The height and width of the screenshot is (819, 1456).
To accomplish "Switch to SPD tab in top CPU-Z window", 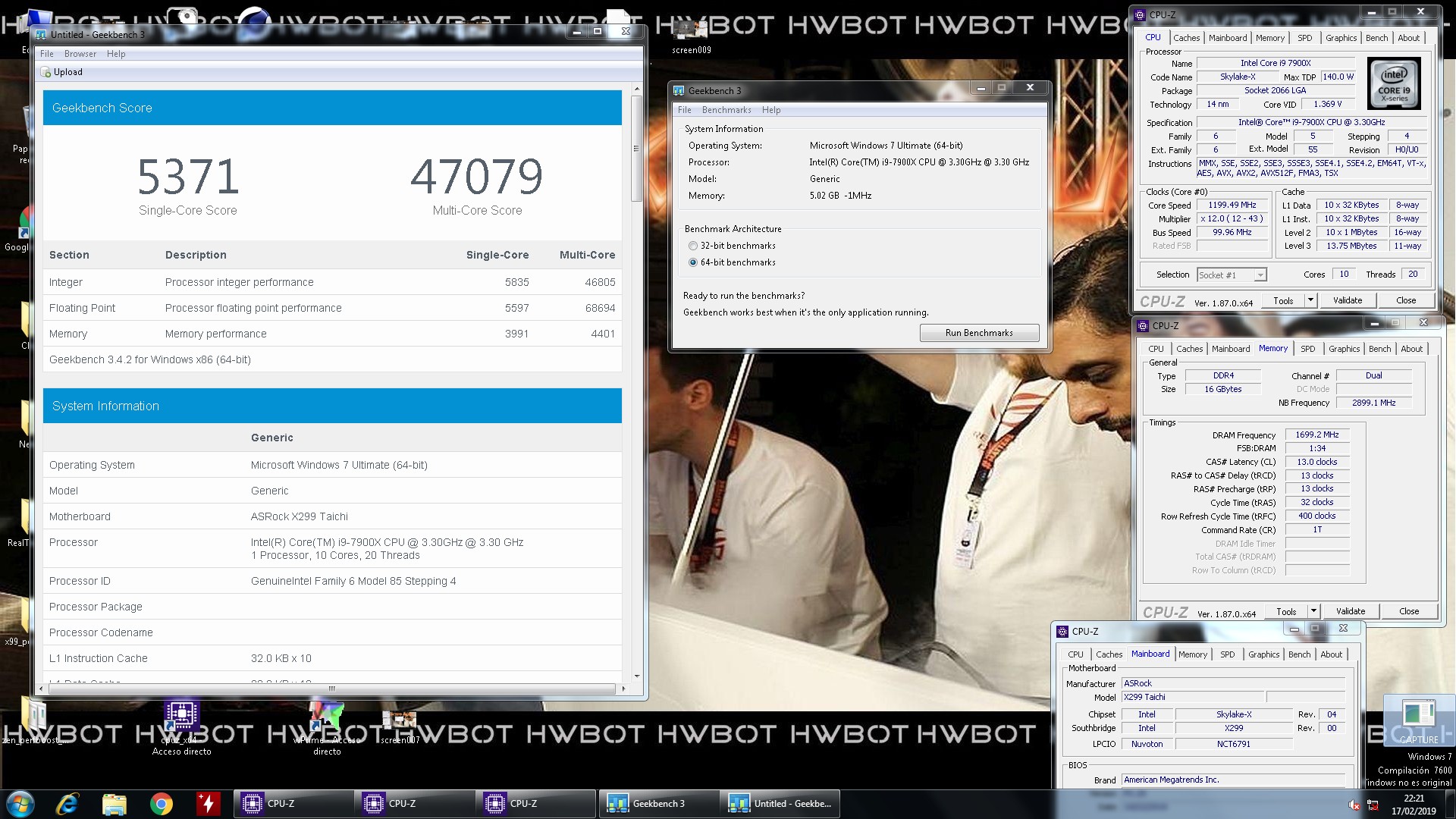I will (1304, 38).
